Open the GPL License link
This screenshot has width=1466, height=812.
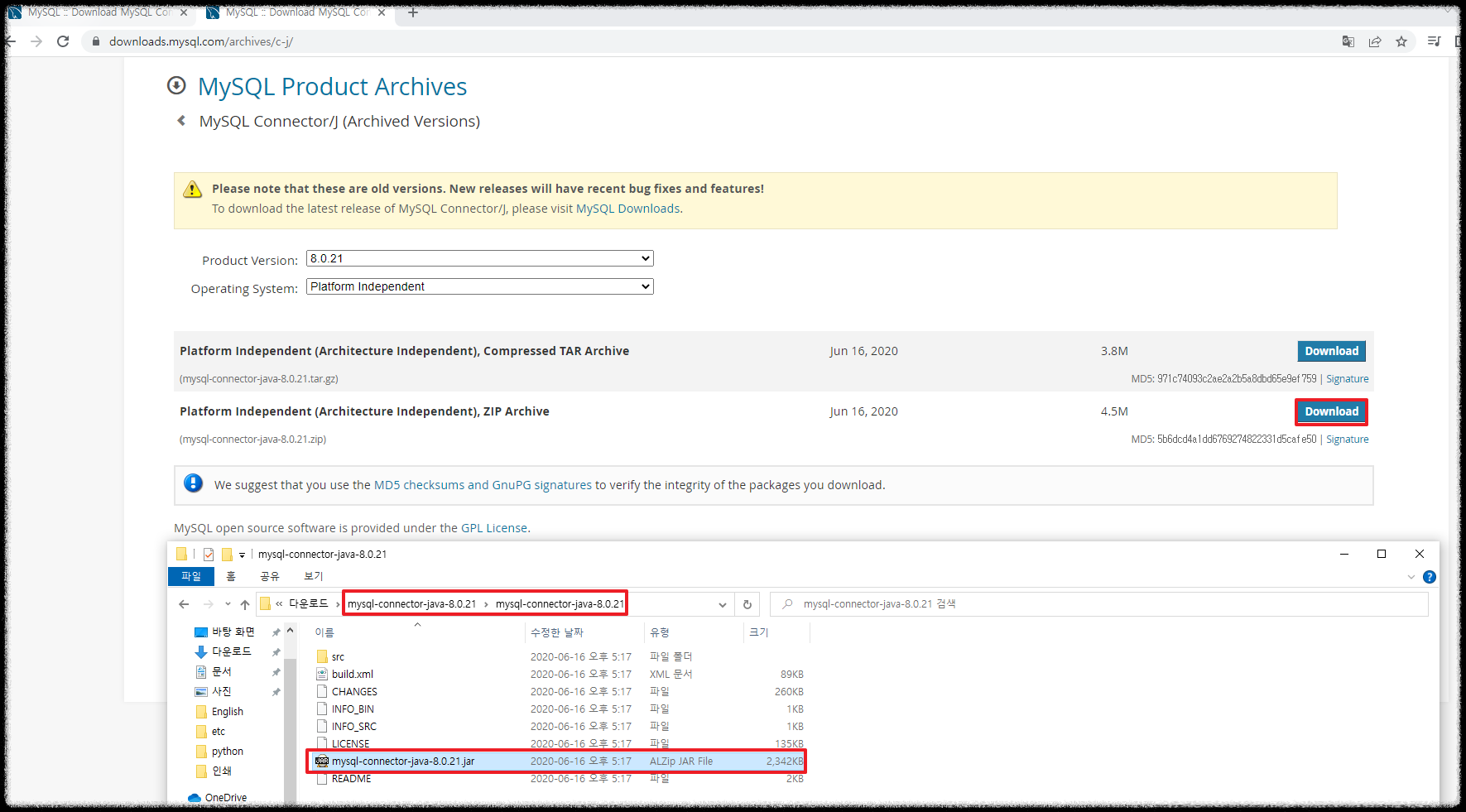coord(494,528)
